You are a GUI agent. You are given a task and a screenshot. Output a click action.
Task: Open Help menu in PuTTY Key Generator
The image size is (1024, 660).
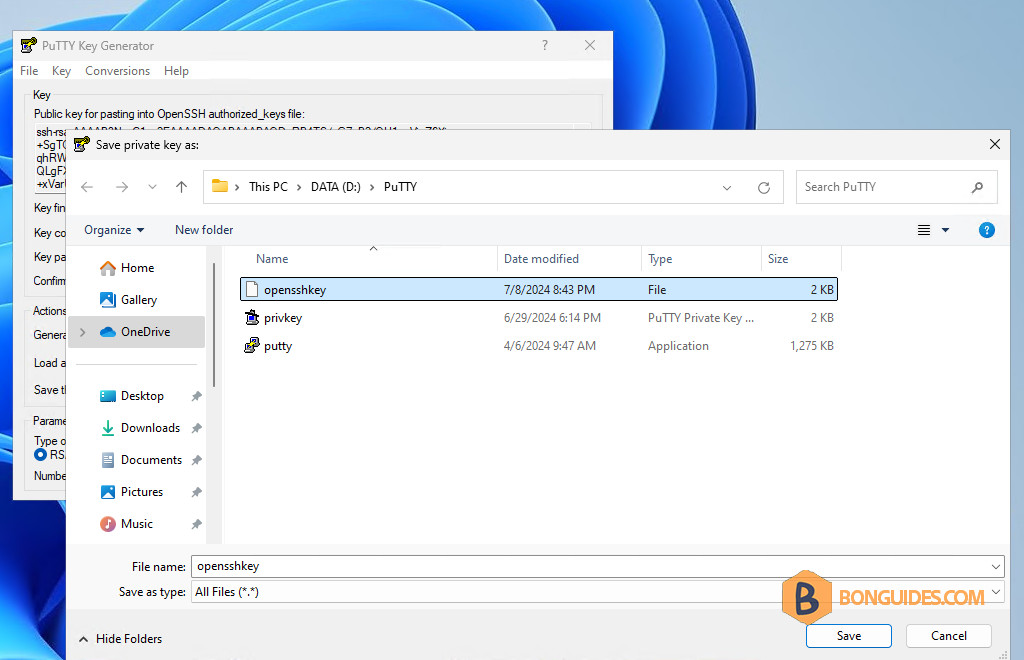[176, 71]
